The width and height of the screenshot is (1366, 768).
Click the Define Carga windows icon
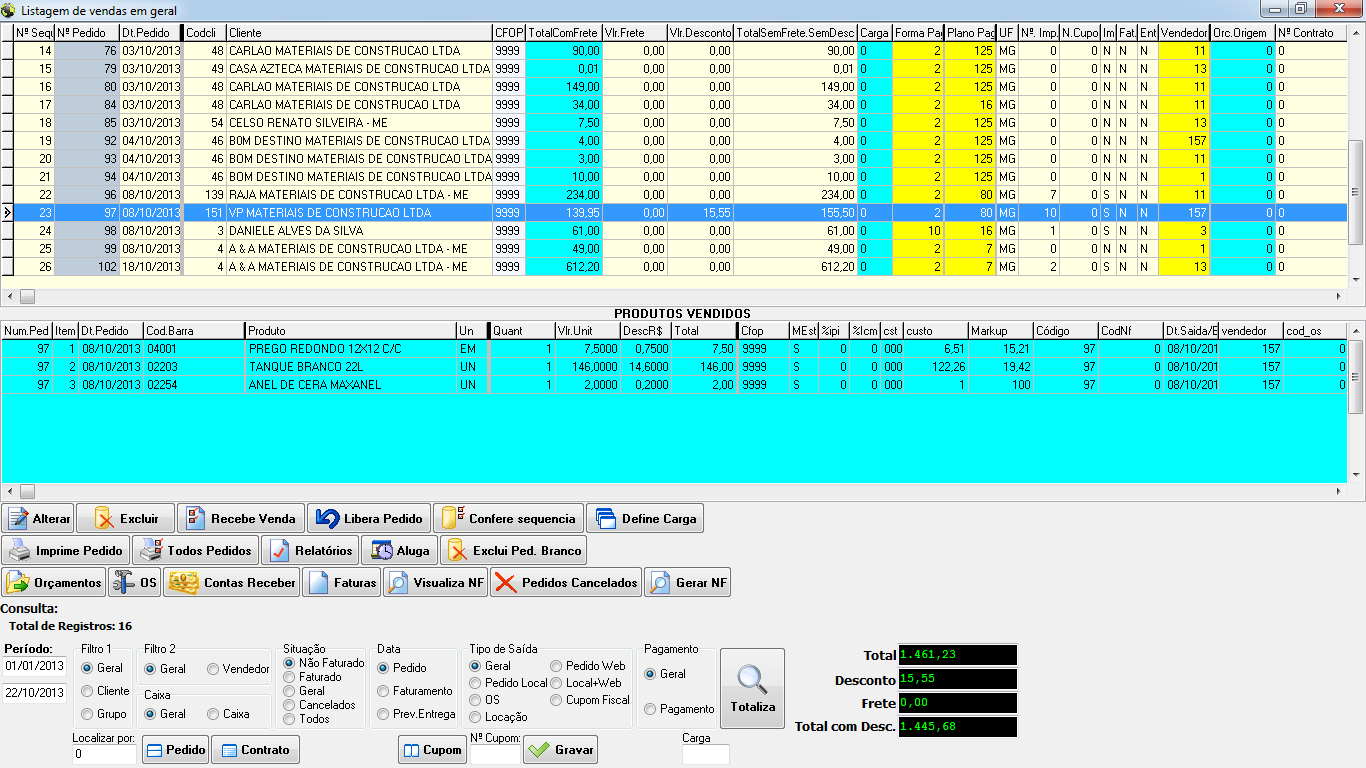pyautogui.click(x=605, y=518)
